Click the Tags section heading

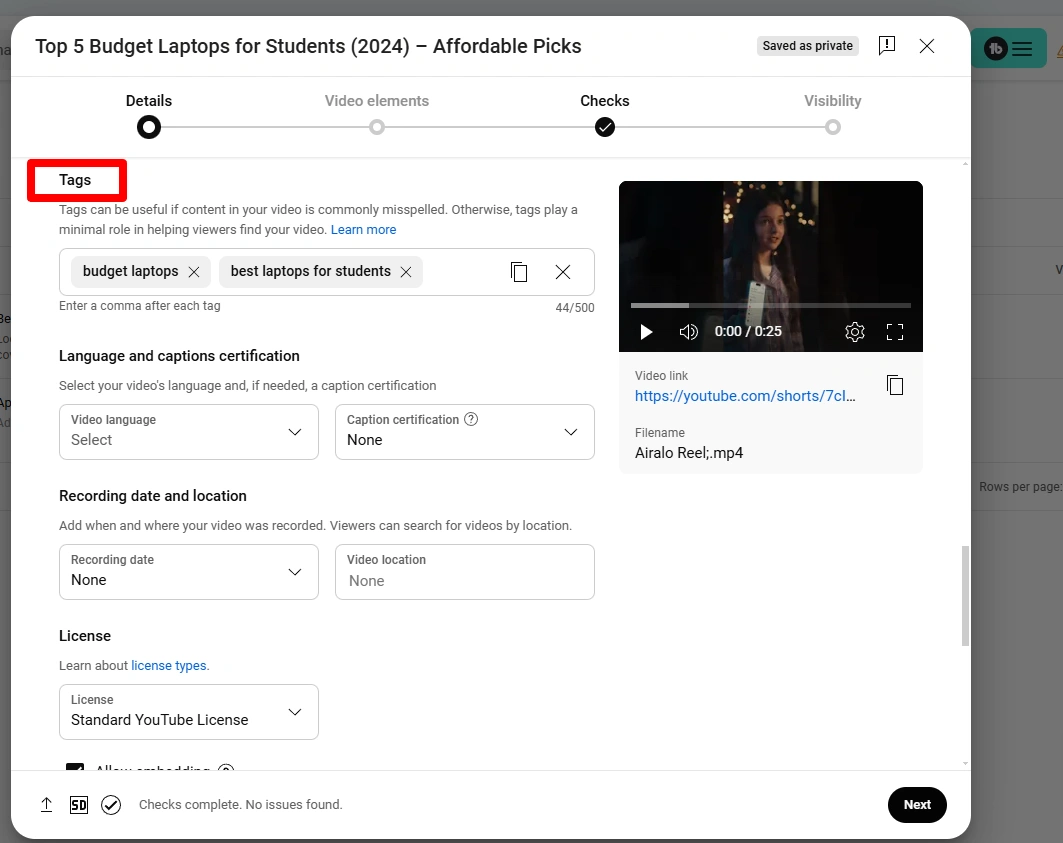click(x=75, y=180)
